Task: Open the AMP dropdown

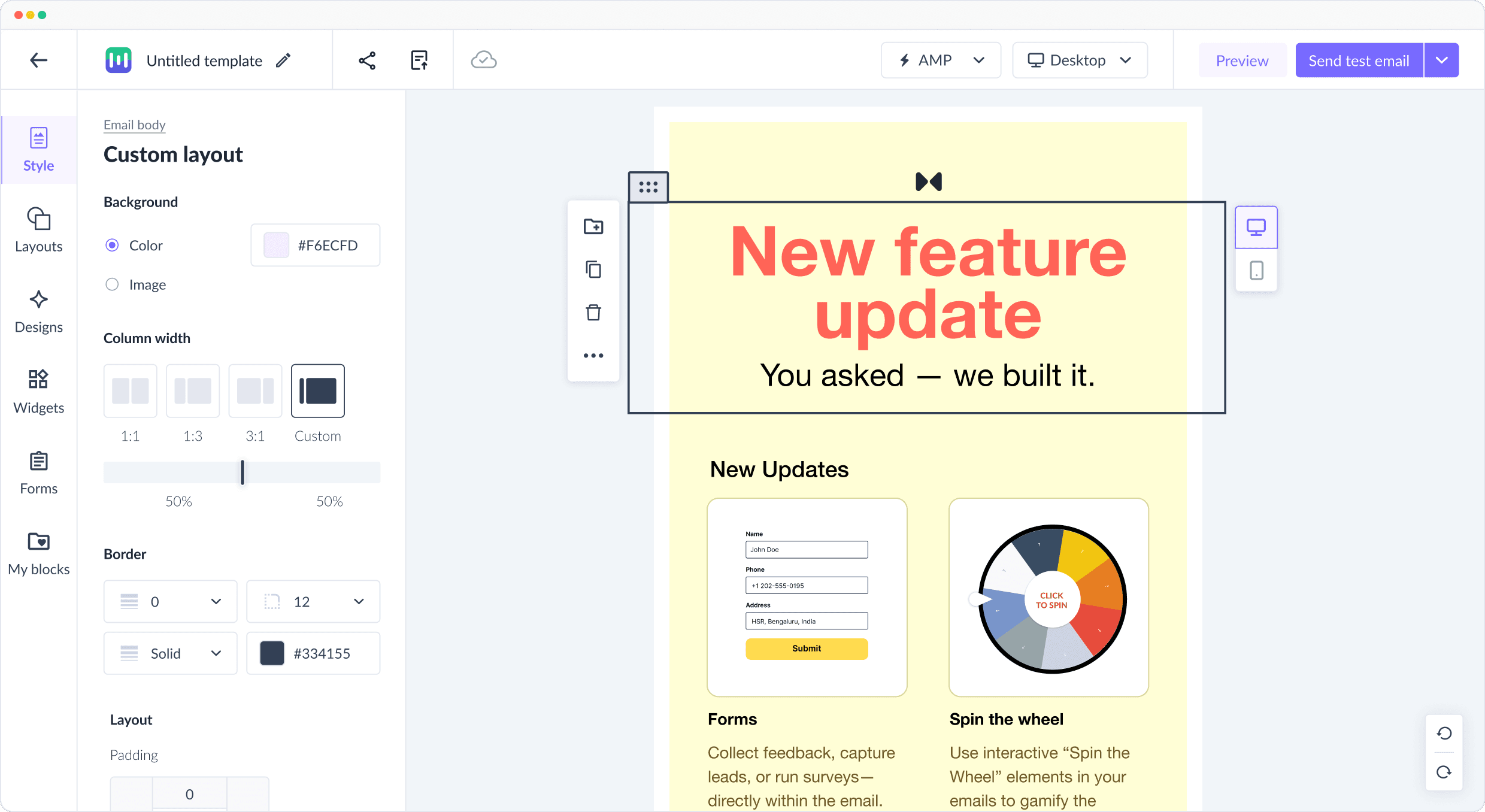Action: coord(941,60)
